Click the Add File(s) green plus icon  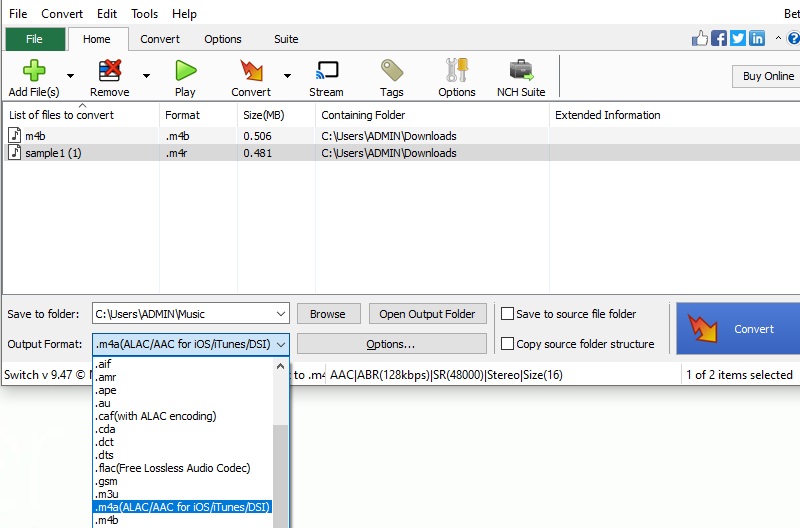coord(33,71)
